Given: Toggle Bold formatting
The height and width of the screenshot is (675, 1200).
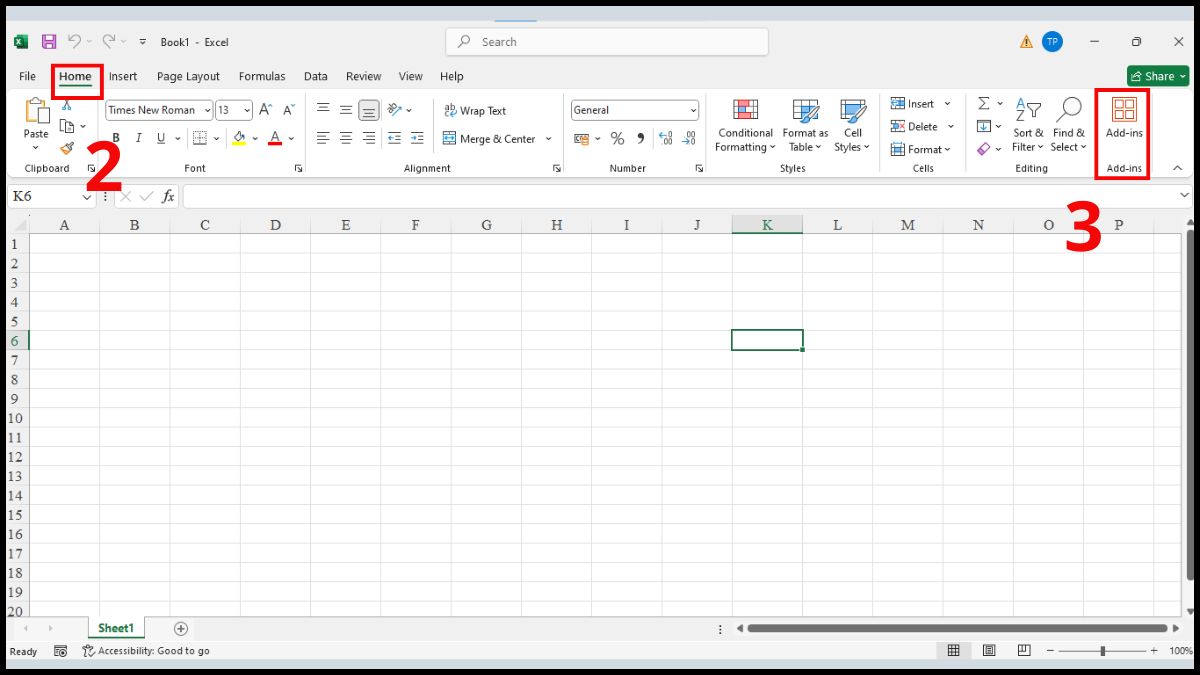Looking at the screenshot, I should point(116,139).
